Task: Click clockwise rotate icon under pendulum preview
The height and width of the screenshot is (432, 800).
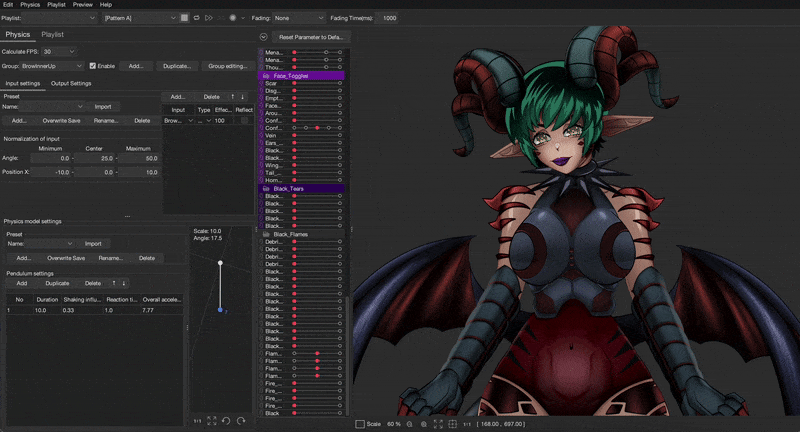Action: (x=241, y=421)
